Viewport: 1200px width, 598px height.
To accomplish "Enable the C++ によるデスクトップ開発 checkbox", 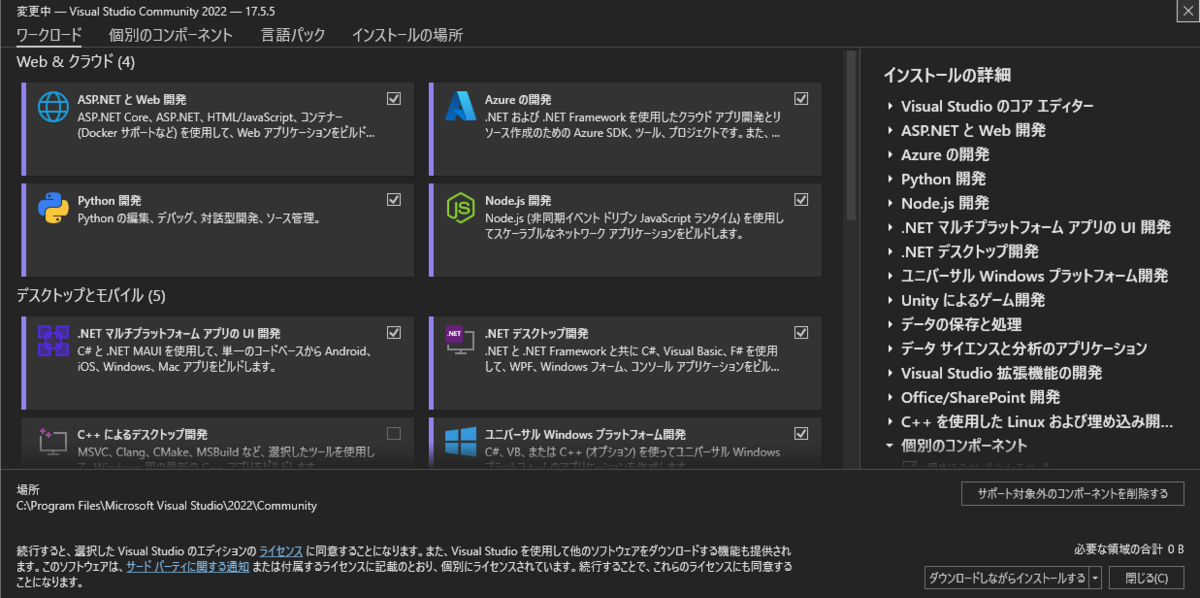I will click(x=394, y=434).
